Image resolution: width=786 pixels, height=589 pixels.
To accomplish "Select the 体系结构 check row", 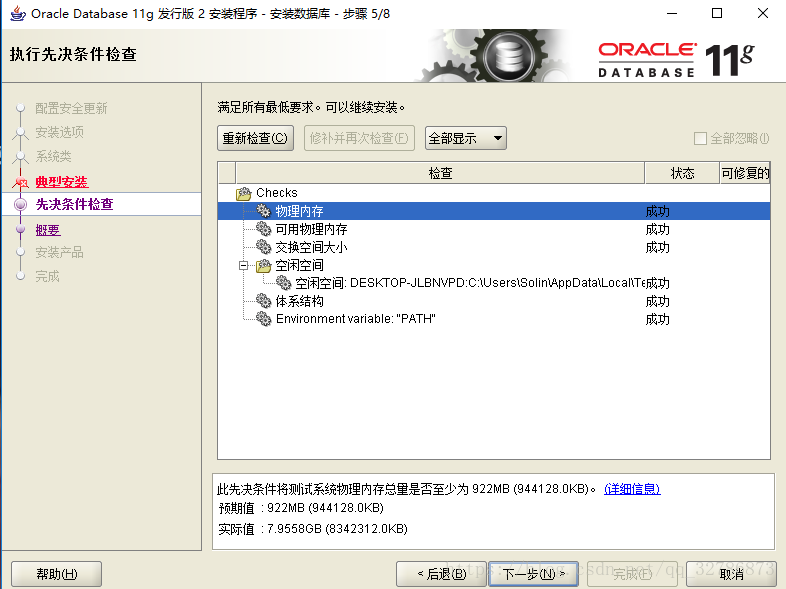I will [x=494, y=301].
